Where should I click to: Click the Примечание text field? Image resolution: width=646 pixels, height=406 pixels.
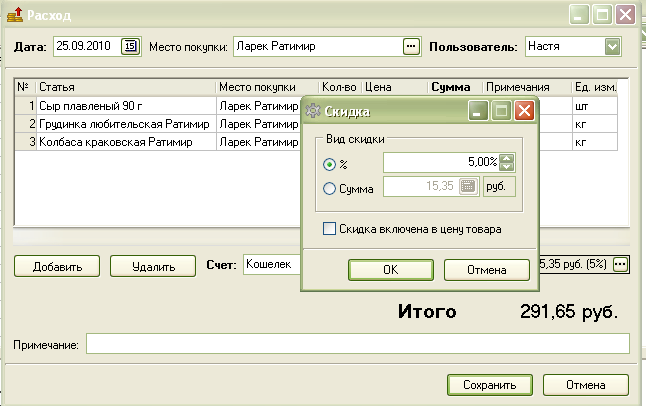(x=358, y=344)
